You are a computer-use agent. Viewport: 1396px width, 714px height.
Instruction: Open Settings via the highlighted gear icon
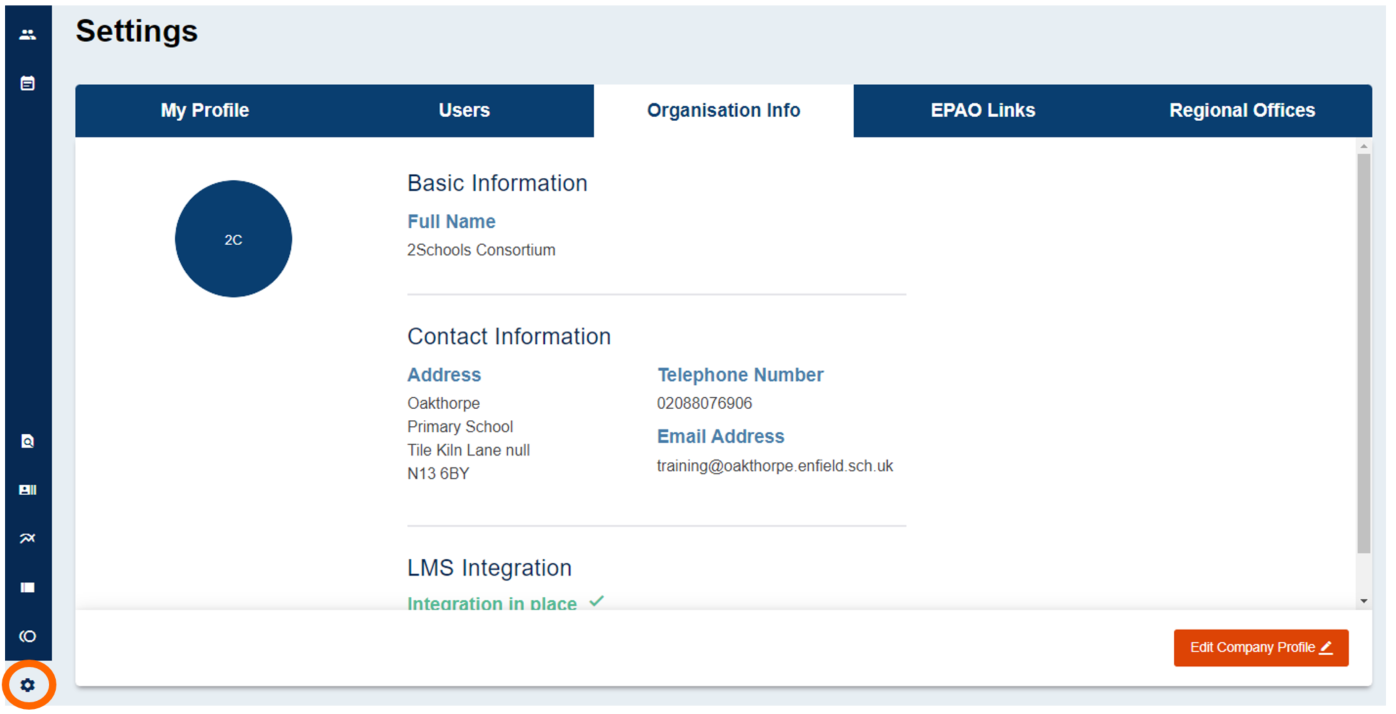tap(28, 685)
